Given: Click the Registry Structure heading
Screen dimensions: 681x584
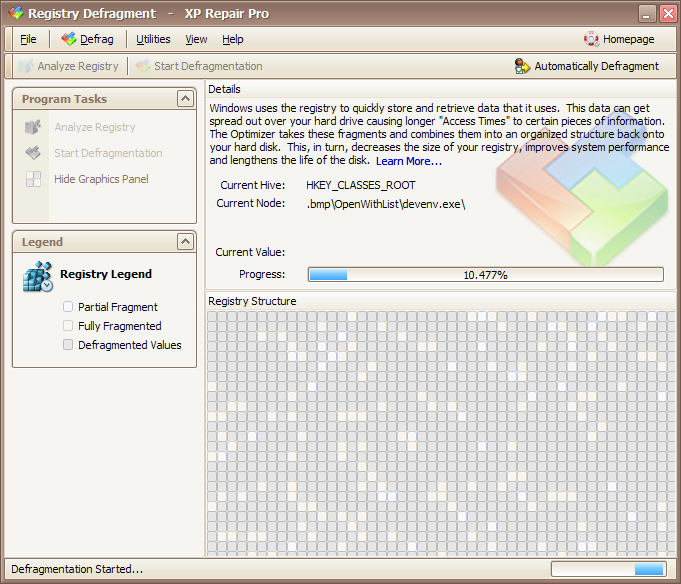Looking at the screenshot, I should [x=252, y=301].
